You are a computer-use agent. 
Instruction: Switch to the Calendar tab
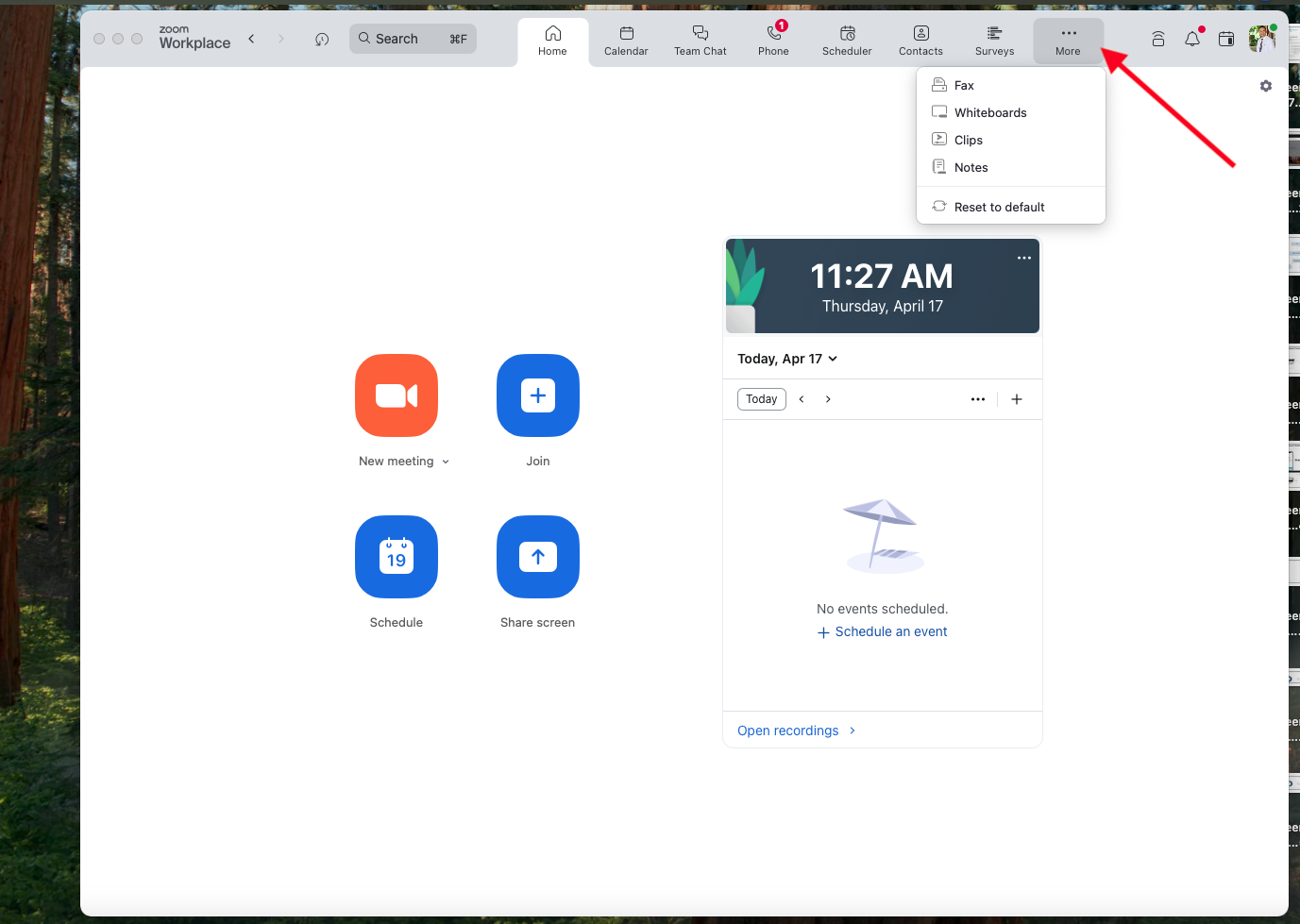[x=626, y=42]
